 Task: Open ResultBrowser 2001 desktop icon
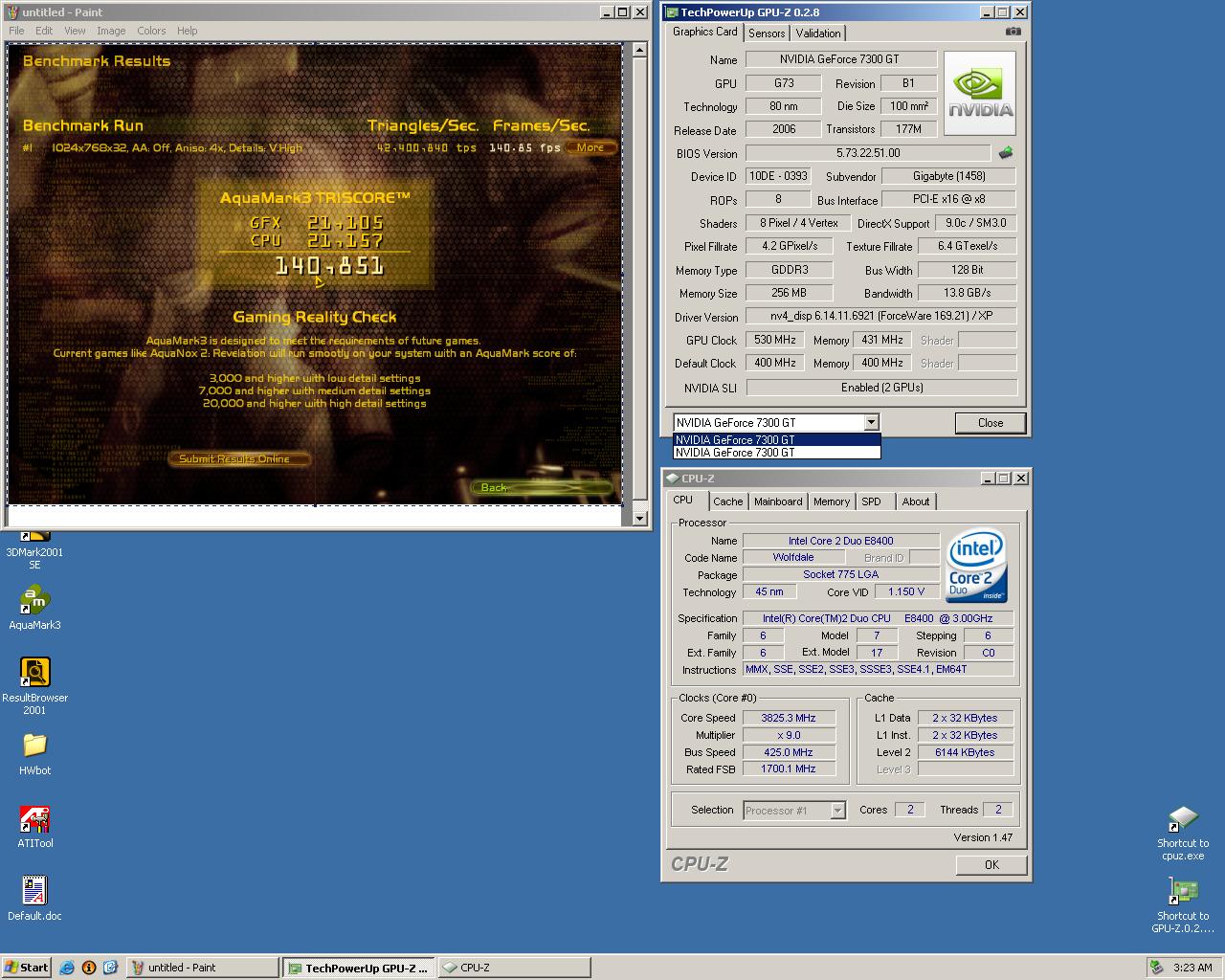[x=34, y=686]
